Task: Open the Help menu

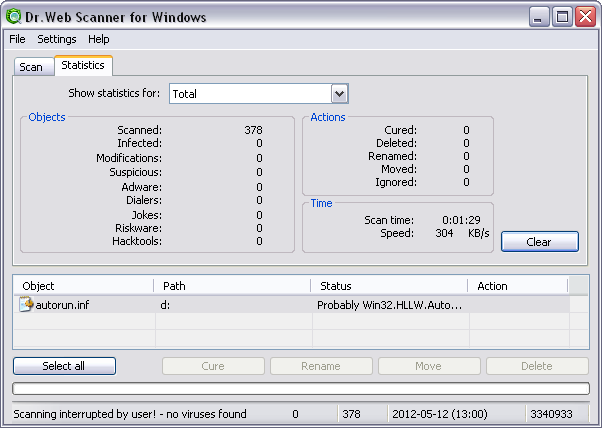Action: point(99,39)
